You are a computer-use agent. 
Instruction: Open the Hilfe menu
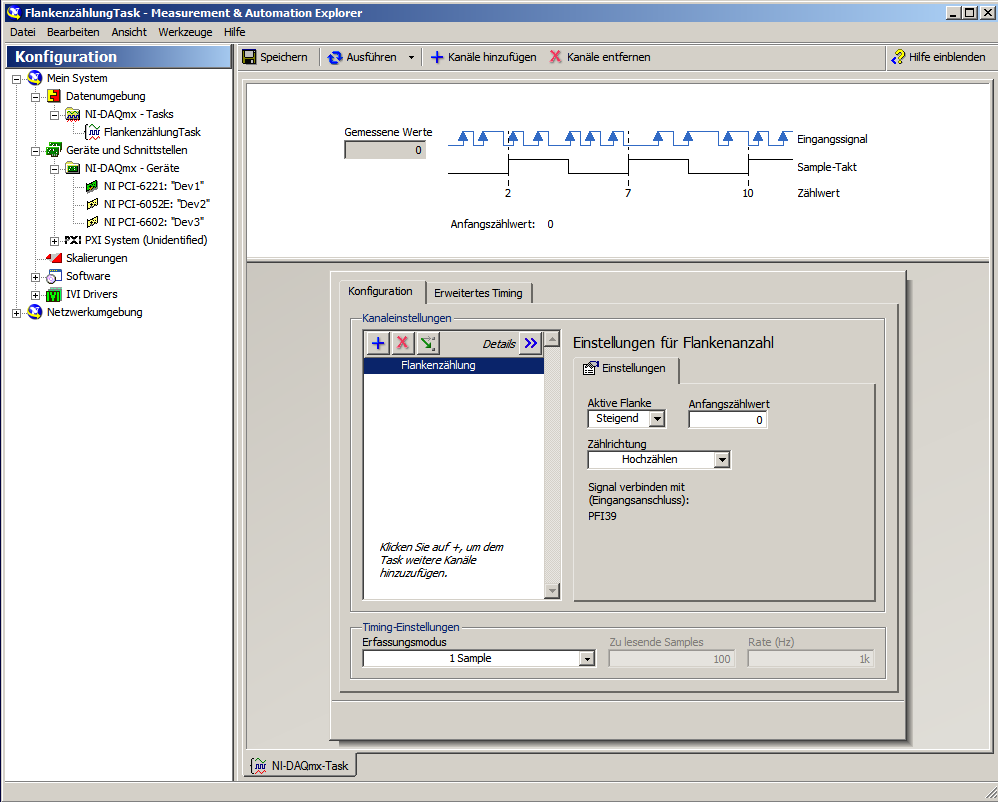[x=234, y=32]
